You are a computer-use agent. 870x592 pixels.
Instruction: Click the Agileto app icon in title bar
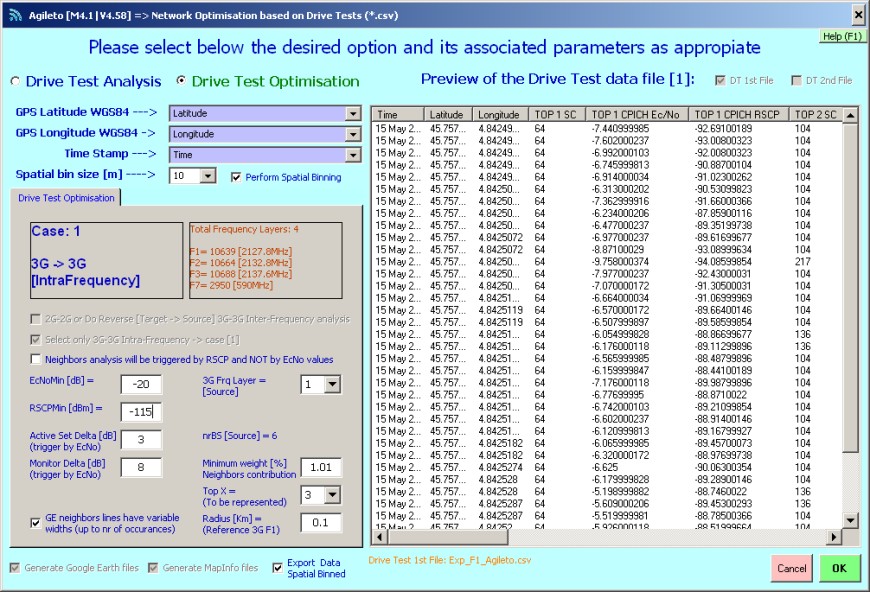[14, 14]
